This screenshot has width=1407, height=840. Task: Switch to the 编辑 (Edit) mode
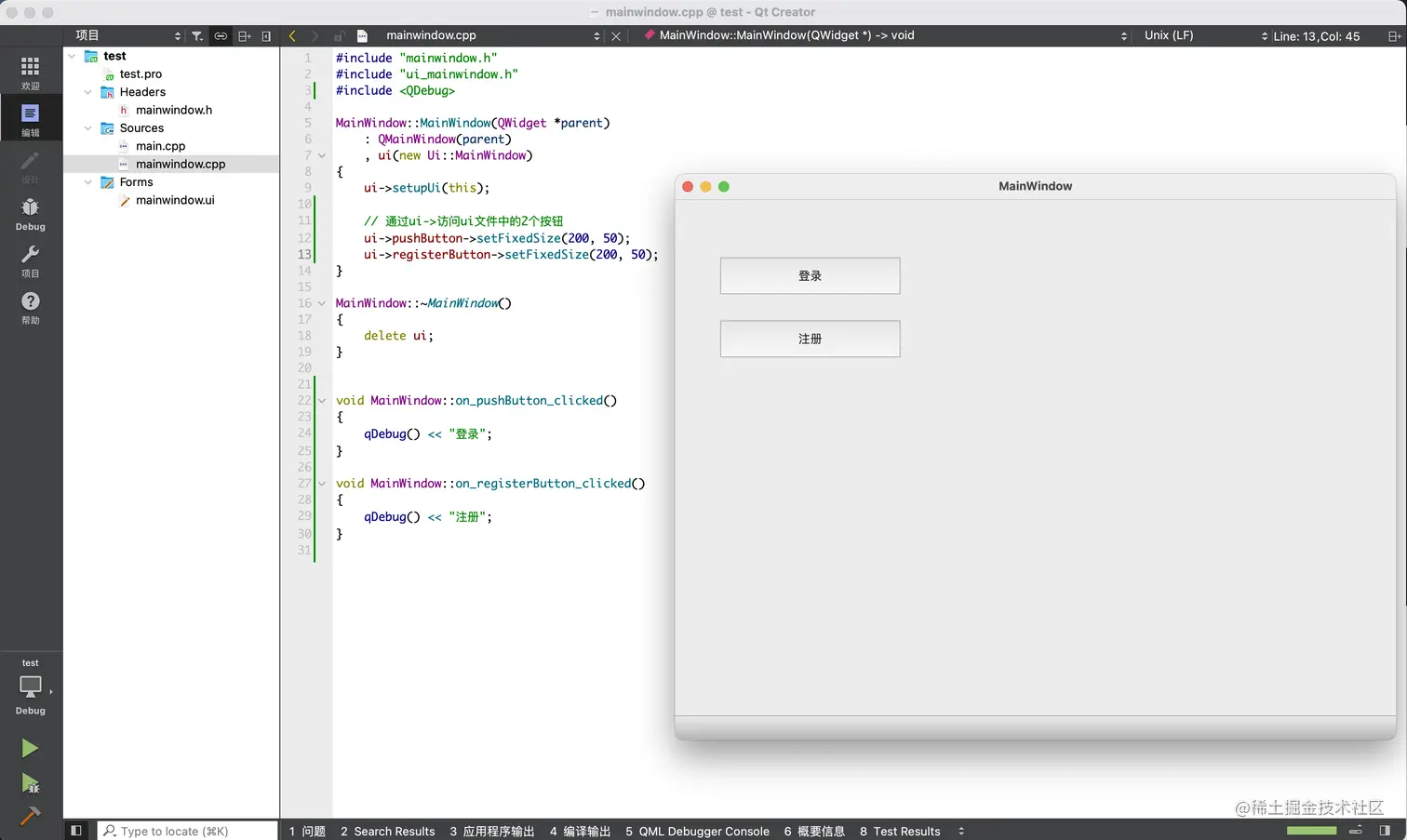30,119
